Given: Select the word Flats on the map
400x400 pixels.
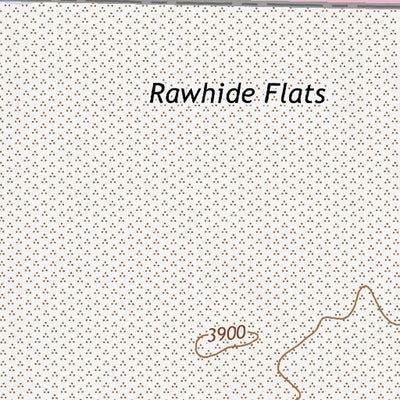Looking at the screenshot, I should (x=295, y=94).
